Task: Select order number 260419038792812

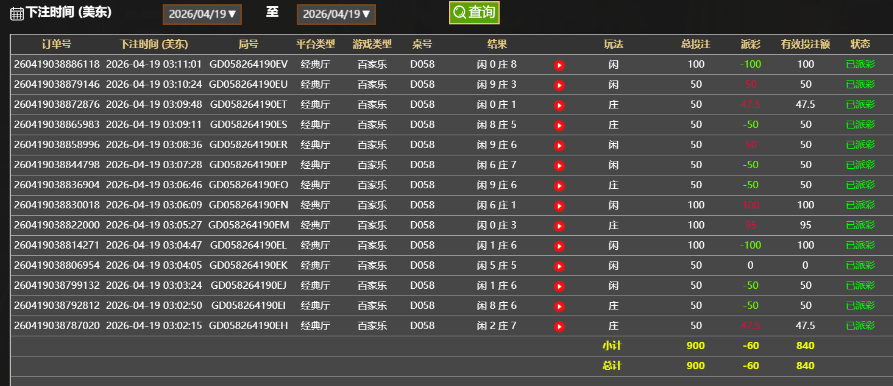Action: pos(56,305)
